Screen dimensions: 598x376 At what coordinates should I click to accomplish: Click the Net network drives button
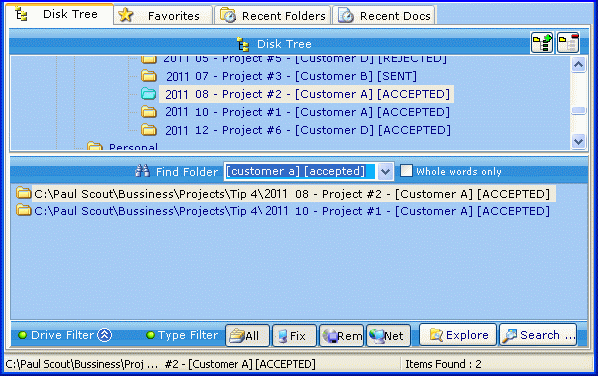tap(388, 336)
